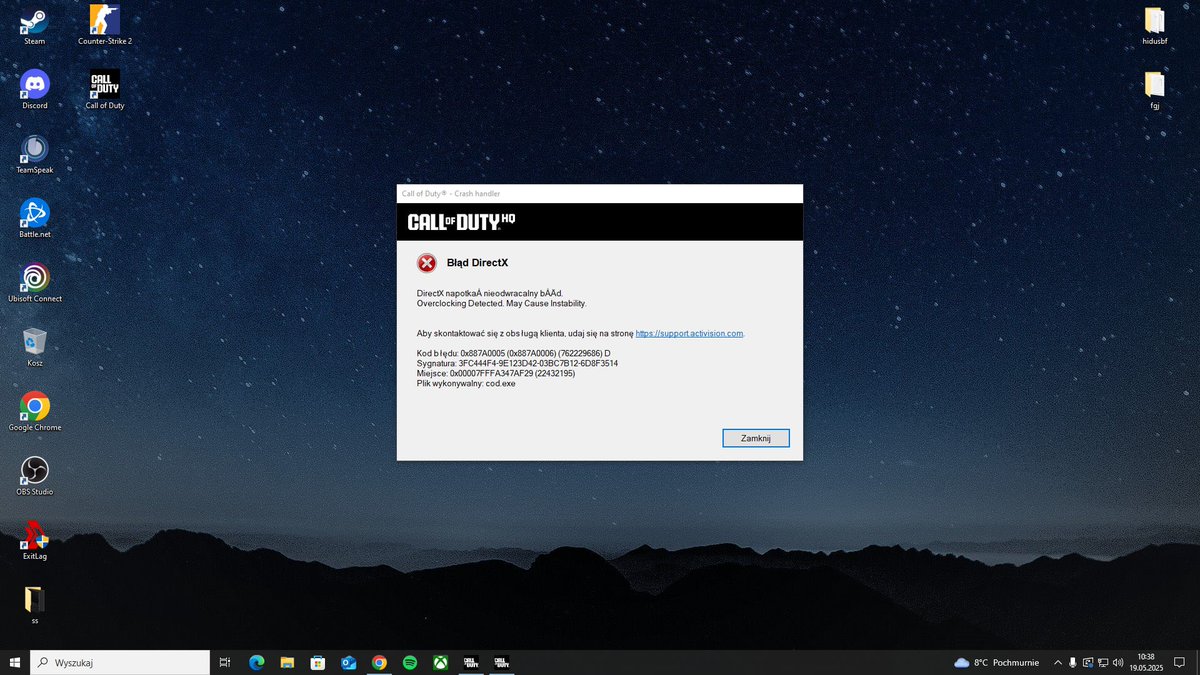Open the clock showing 10:38 19.05.2025
1200x675 pixels.
[x=1145, y=662]
